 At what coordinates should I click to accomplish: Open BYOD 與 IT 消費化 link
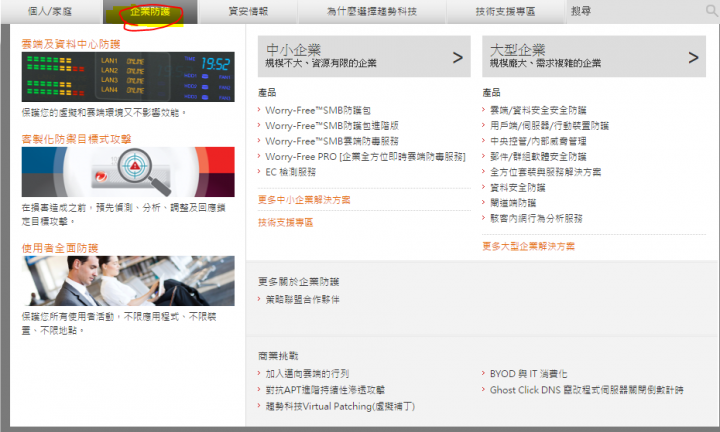[x=529, y=374]
